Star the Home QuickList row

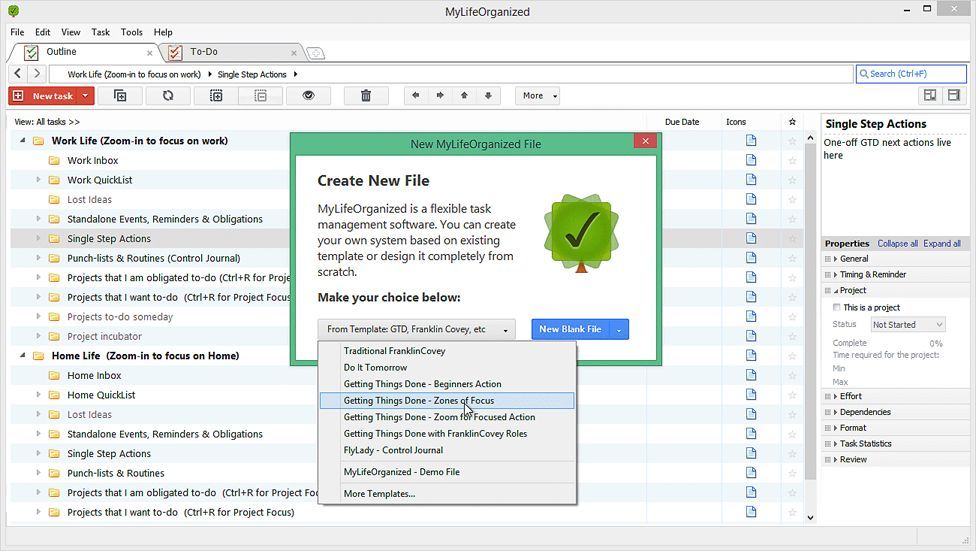click(x=792, y=395)
